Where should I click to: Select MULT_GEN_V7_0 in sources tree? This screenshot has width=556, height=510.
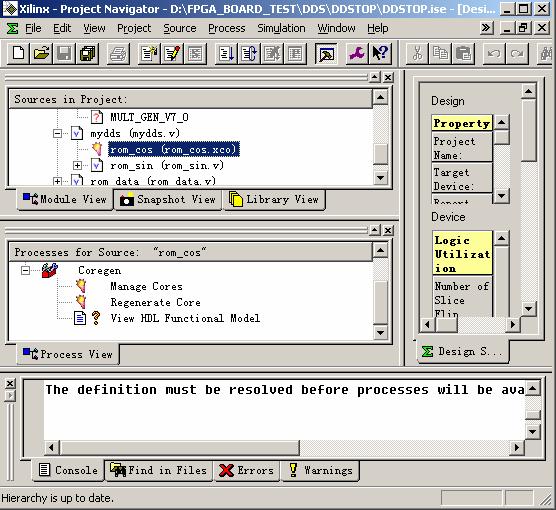(149, 117)
